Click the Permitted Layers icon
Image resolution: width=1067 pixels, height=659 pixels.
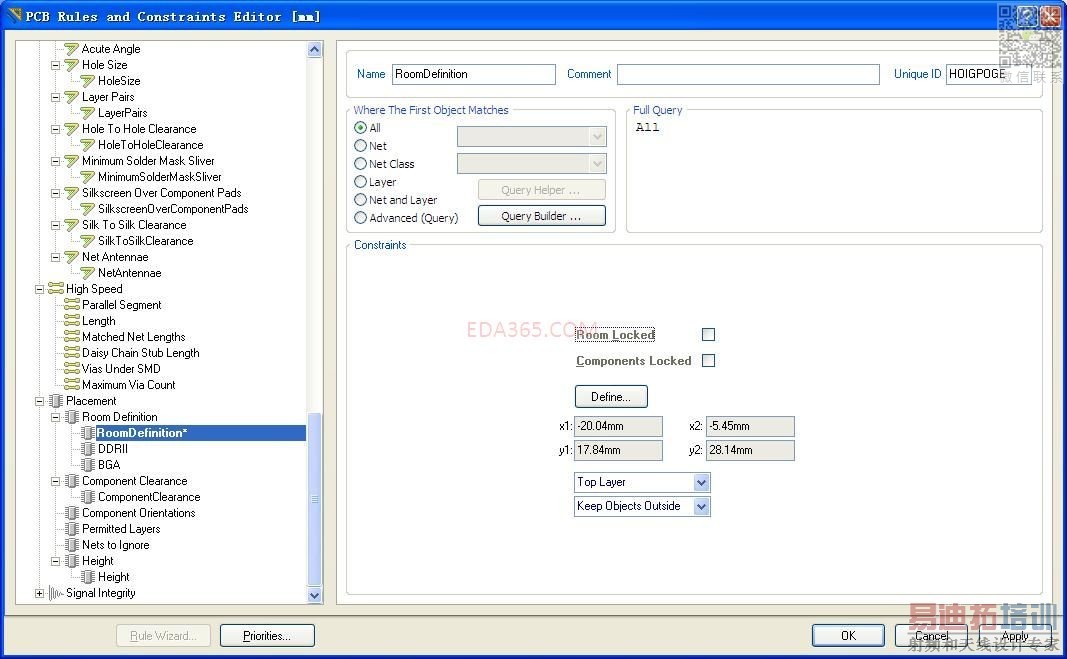click(x=71, y=529)
